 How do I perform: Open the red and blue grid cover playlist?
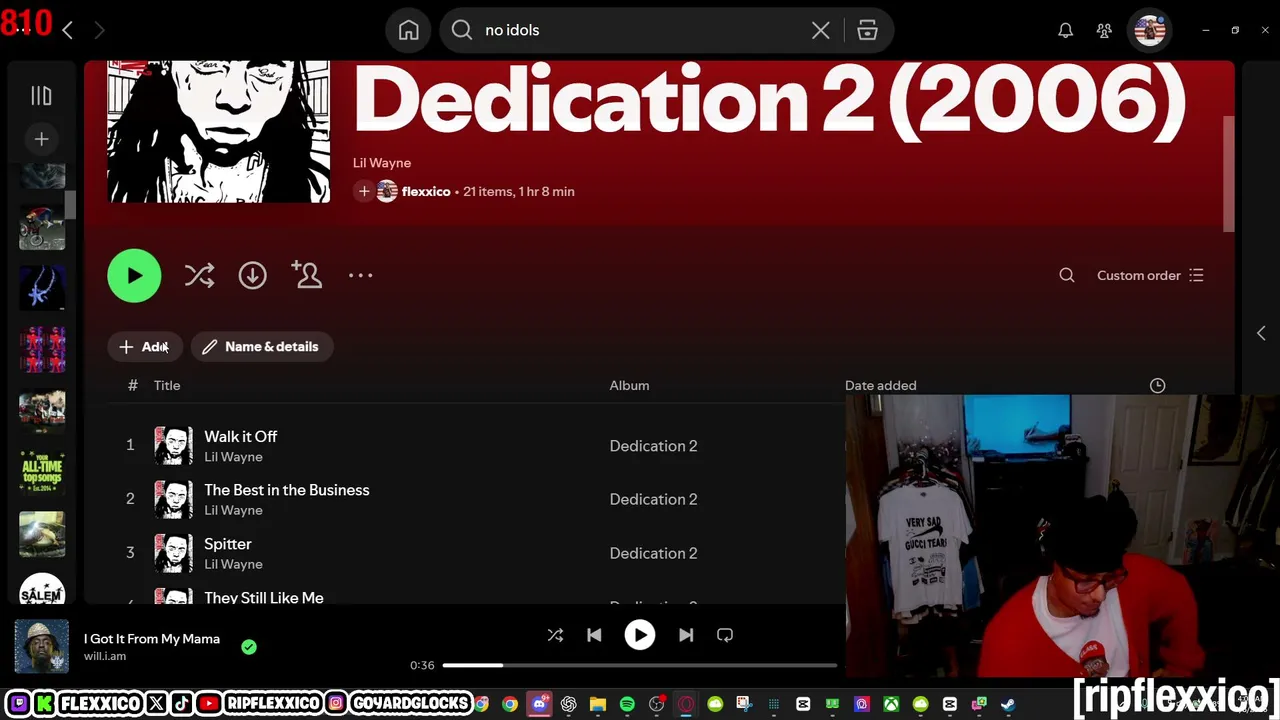click(42, 349)
